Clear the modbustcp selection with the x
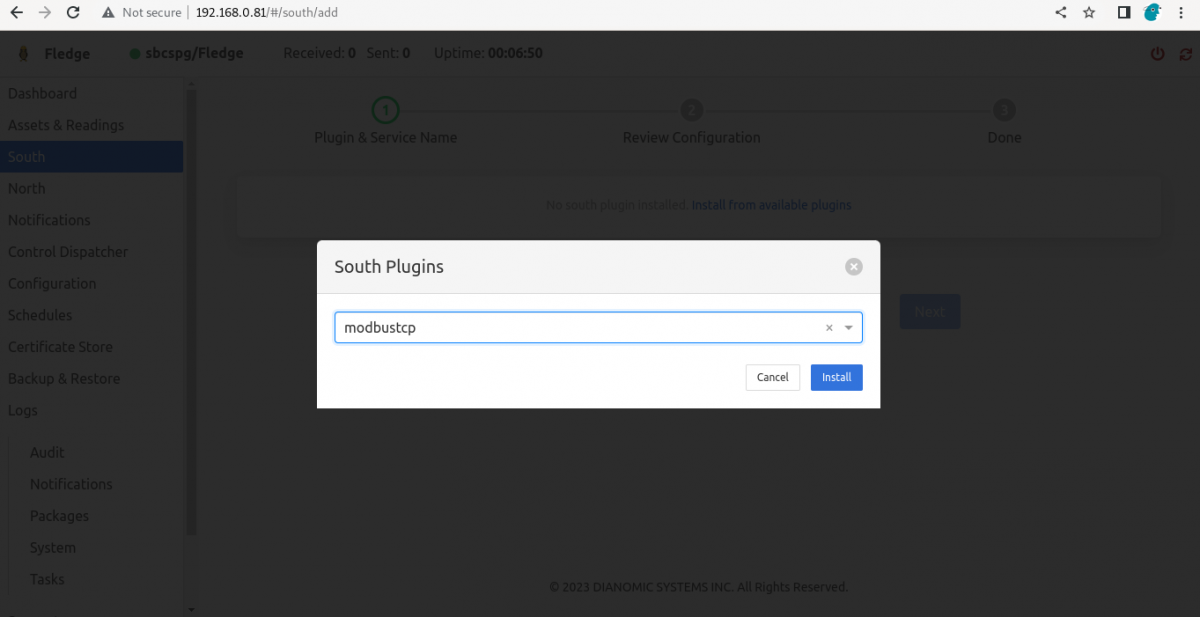Viewport: 1200px width, 617px height. 829,328
